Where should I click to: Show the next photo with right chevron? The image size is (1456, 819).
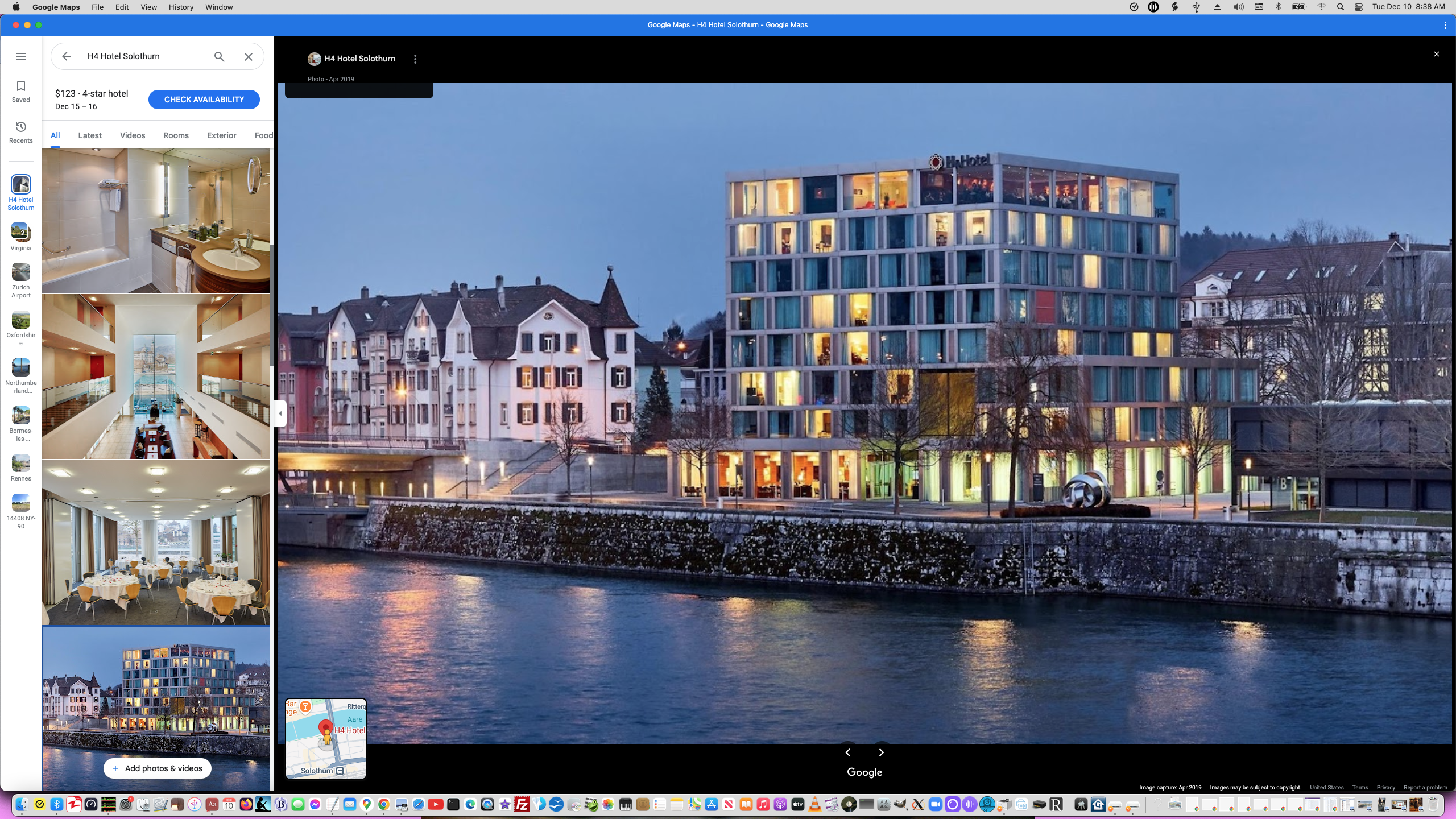coord(881,752)
